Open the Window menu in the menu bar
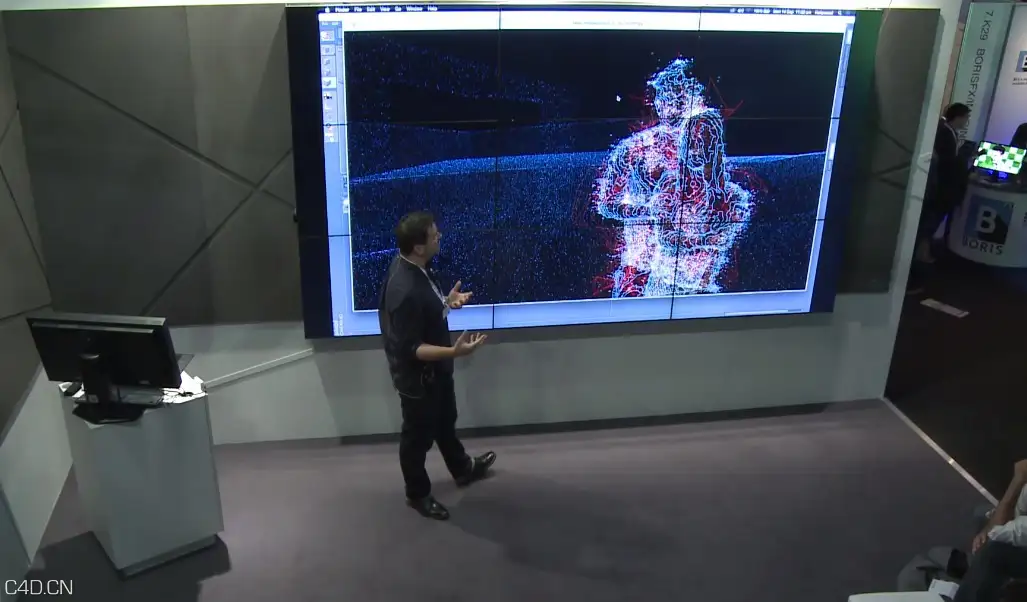This screenshot has width=1027, height=602. (x=415, y=9)
